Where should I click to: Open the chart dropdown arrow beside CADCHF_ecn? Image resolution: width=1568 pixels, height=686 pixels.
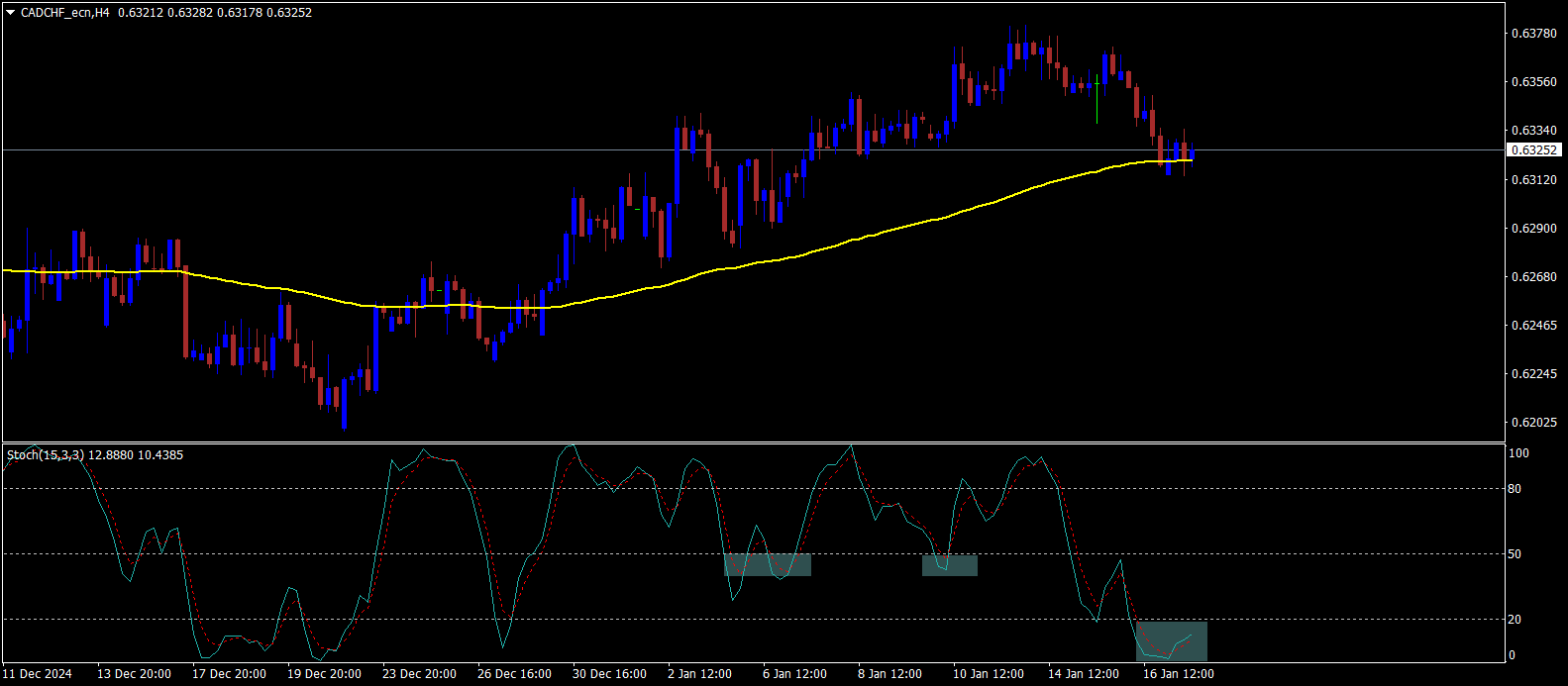point(11,13)
